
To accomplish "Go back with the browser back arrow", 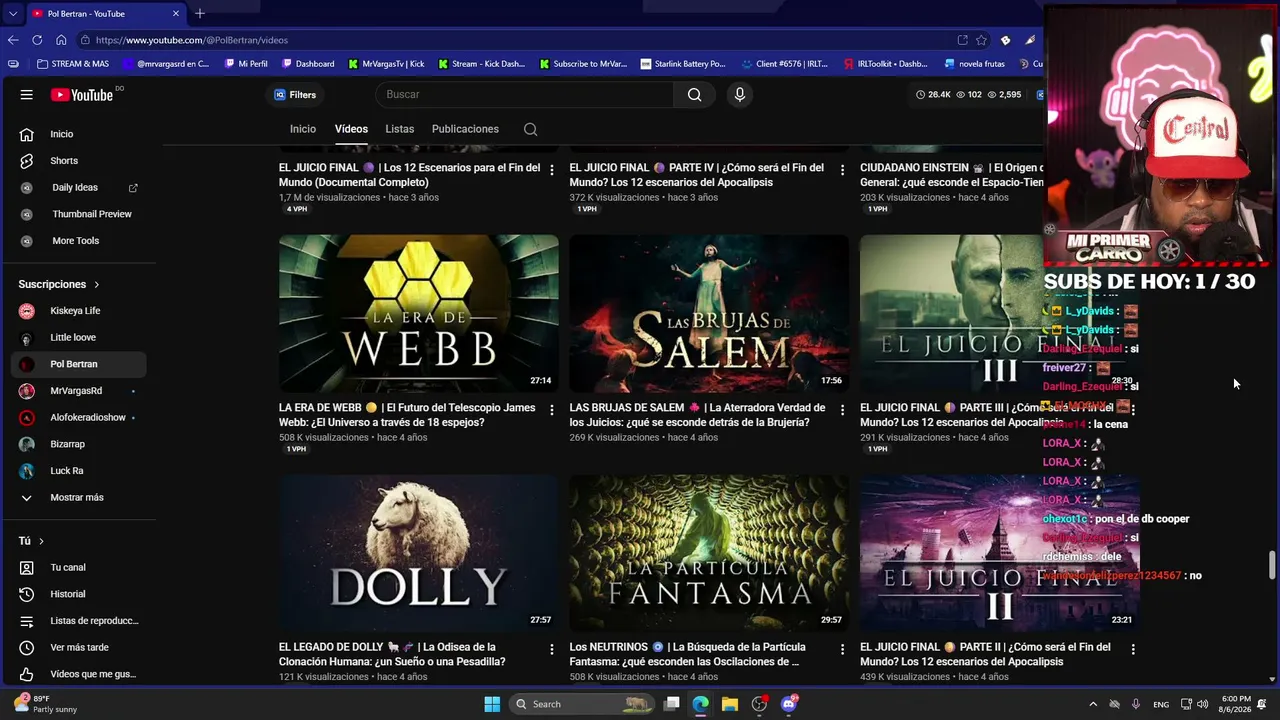I will tap(13, 40).
